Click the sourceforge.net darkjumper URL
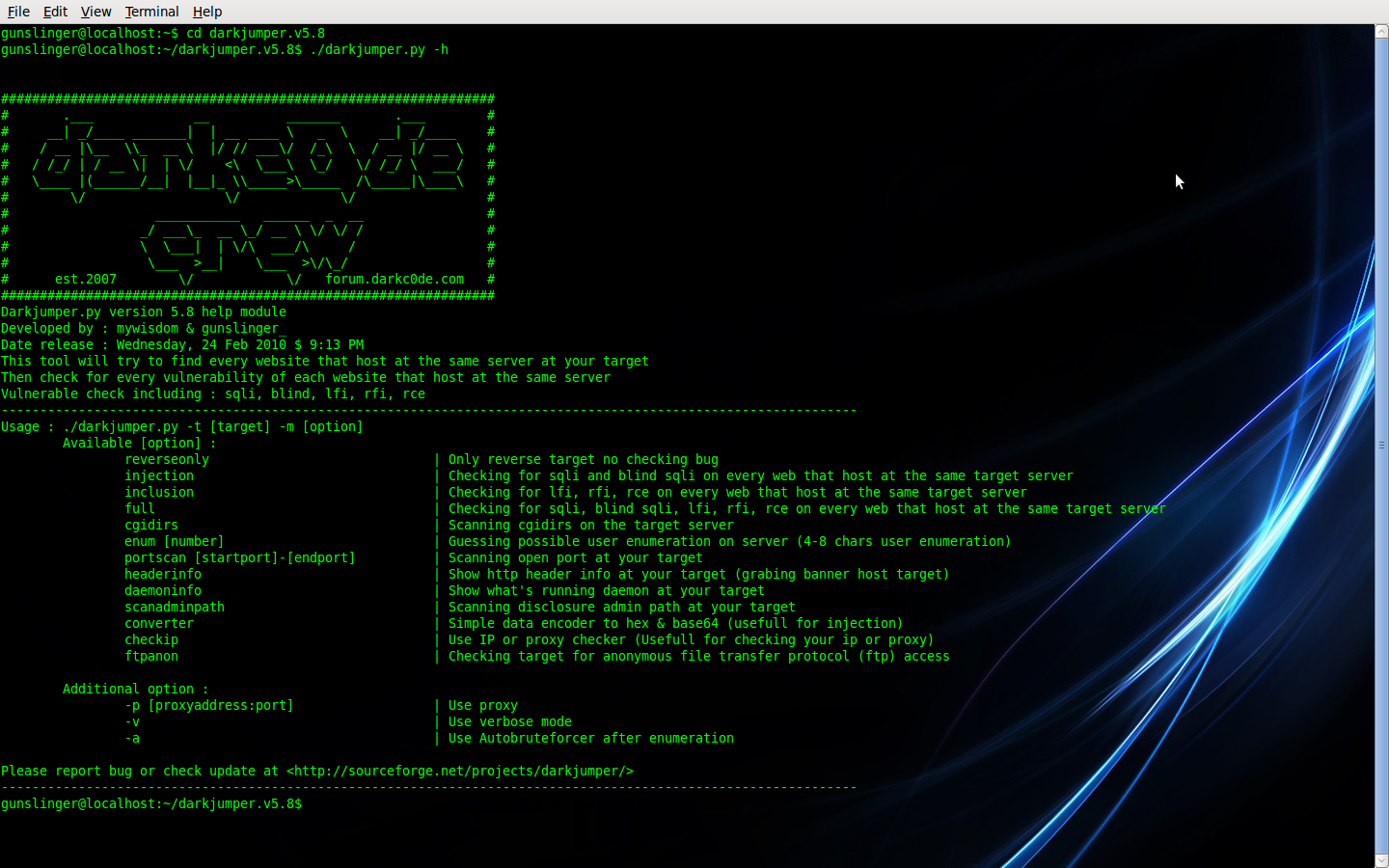 point(460,771)
